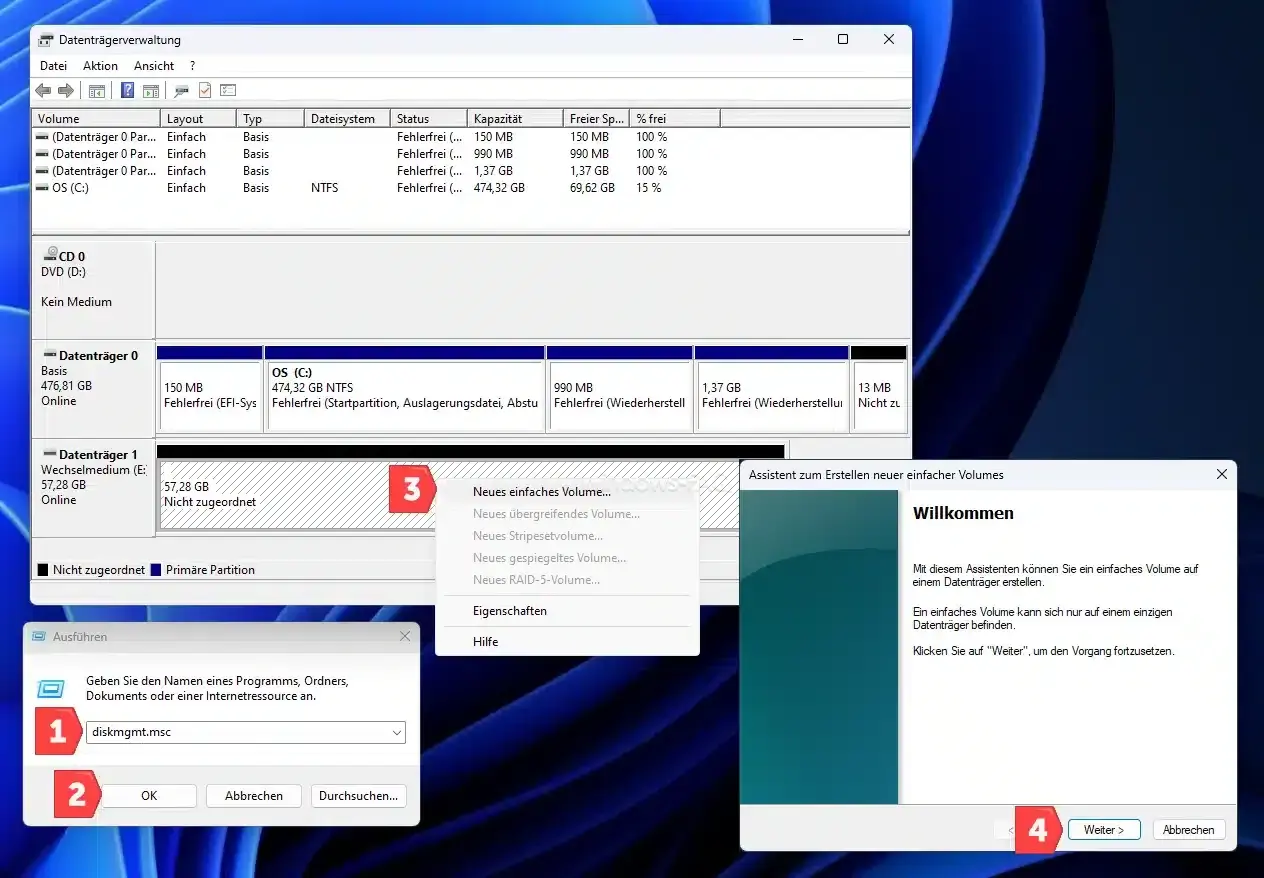The height and width of the screenshot is (878, 1264).
Task: Sort by the Layout column header
Action: pos(198,119)
